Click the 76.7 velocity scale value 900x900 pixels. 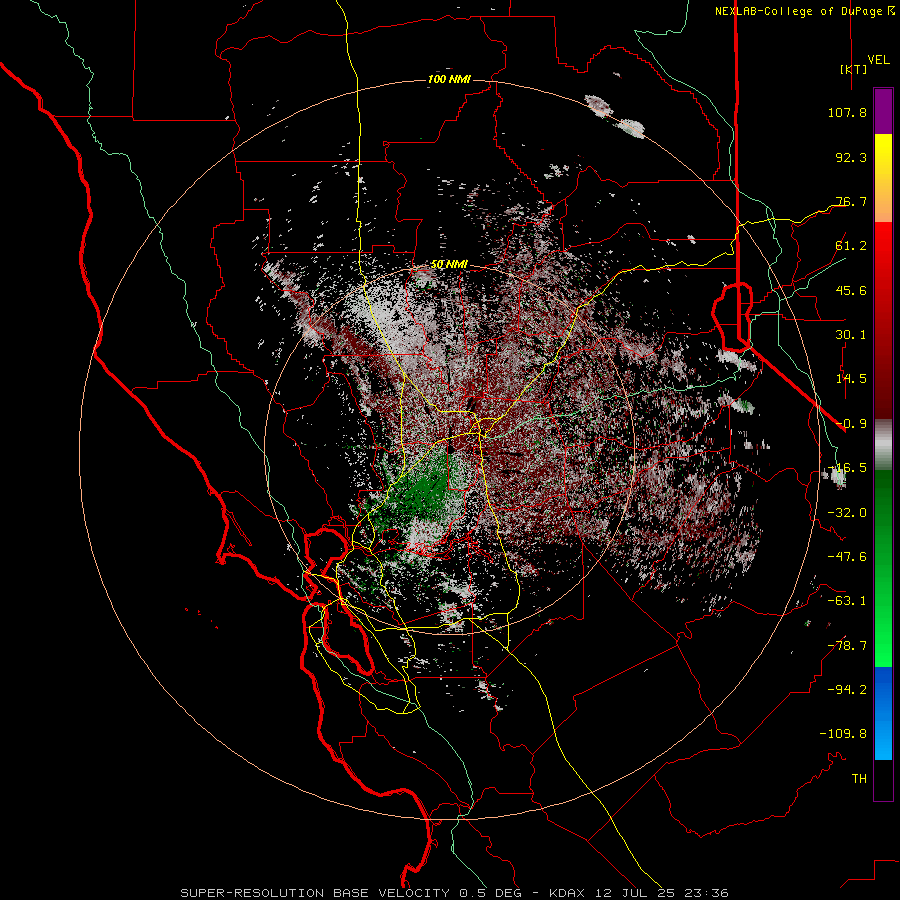[x=851, y=201]
